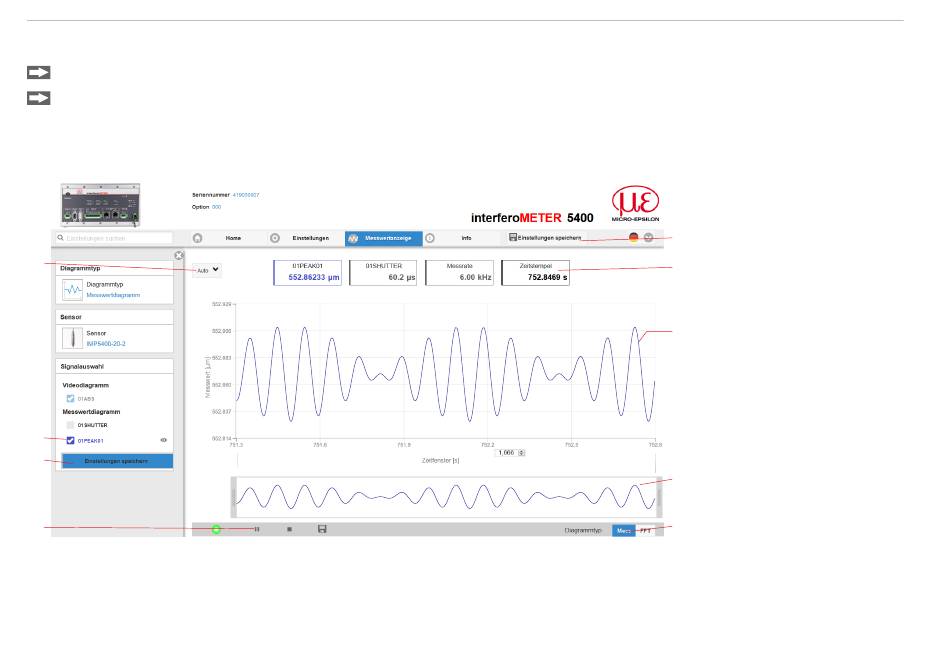Click the info circle icon beside Info
Viewport: 950px width, 657px height.
coord(430,238)
